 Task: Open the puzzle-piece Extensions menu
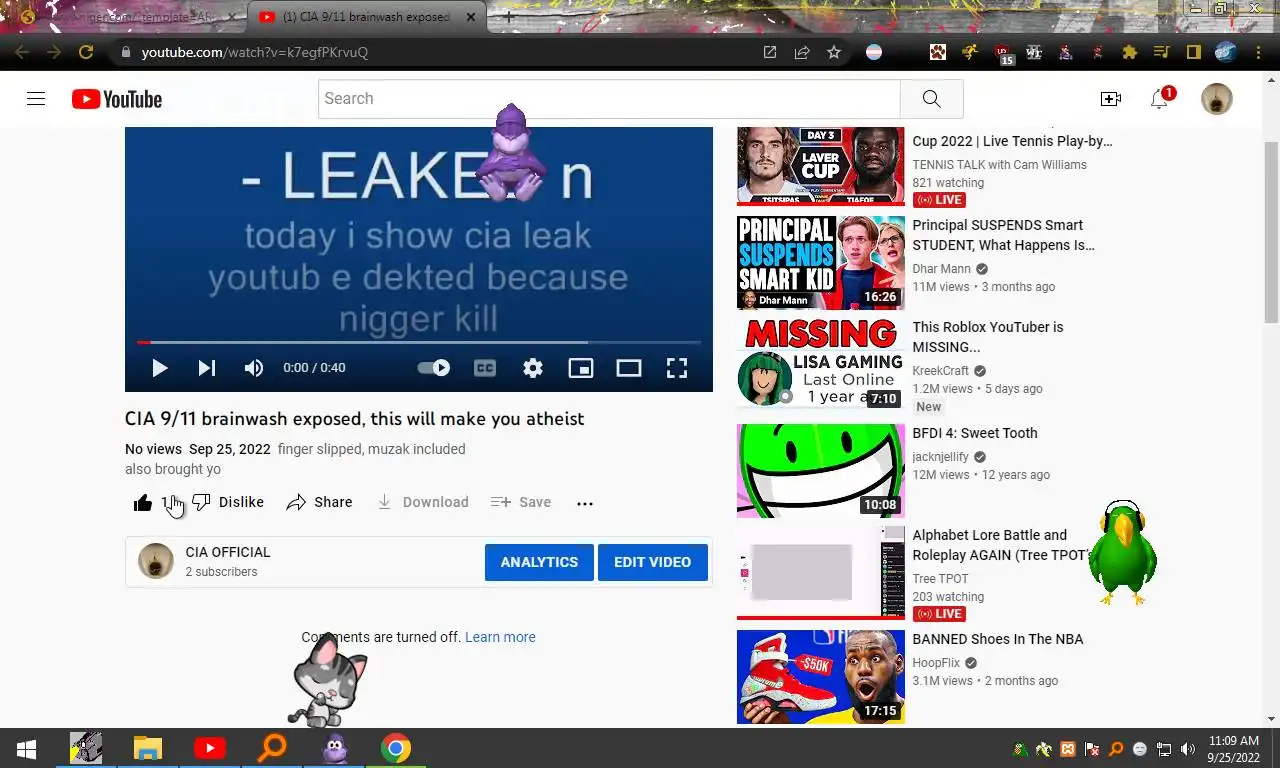pos(1130,52)
